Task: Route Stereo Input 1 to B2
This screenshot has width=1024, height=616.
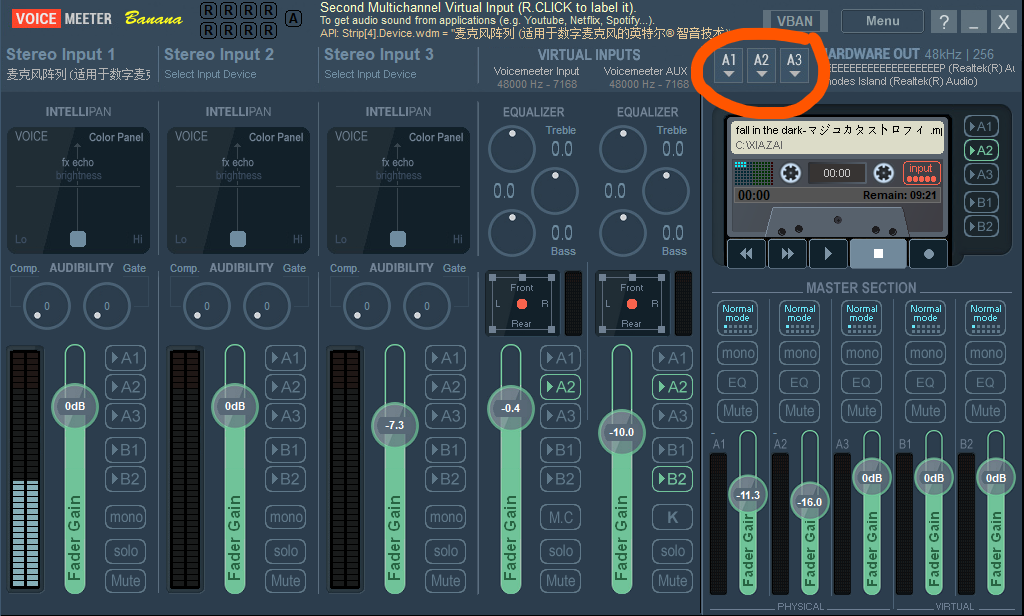Action: tap(125, 479)
